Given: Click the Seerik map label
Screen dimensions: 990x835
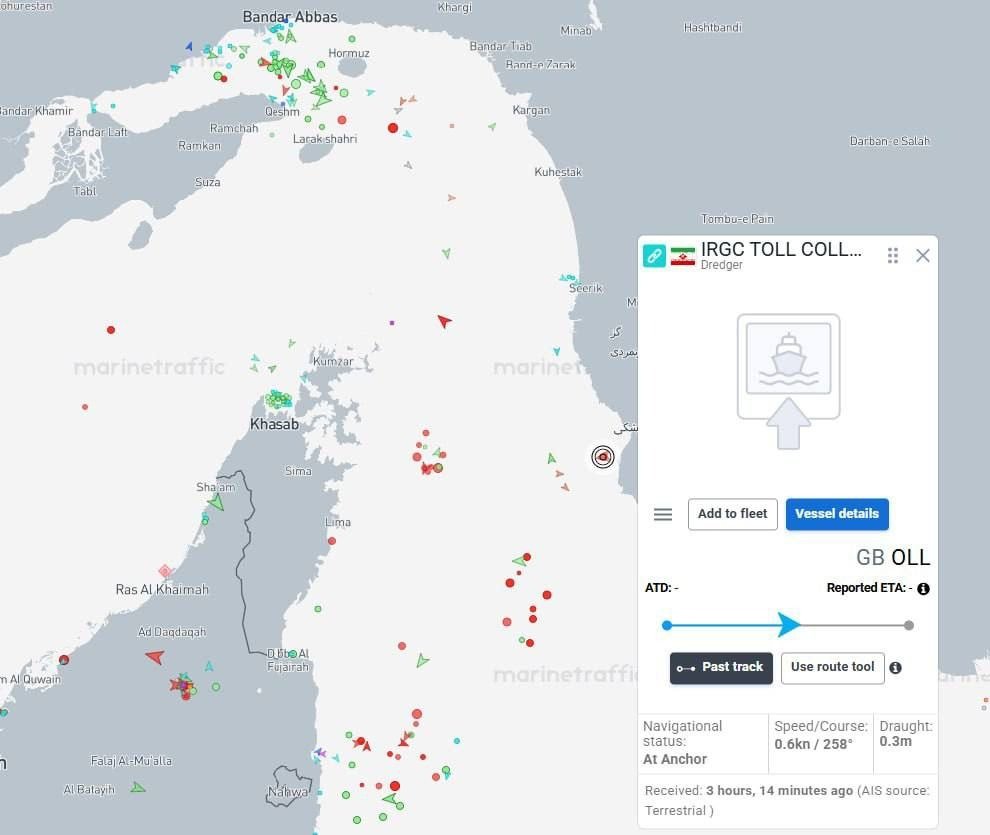Looking at the screenshot, I should coord(585,288).
